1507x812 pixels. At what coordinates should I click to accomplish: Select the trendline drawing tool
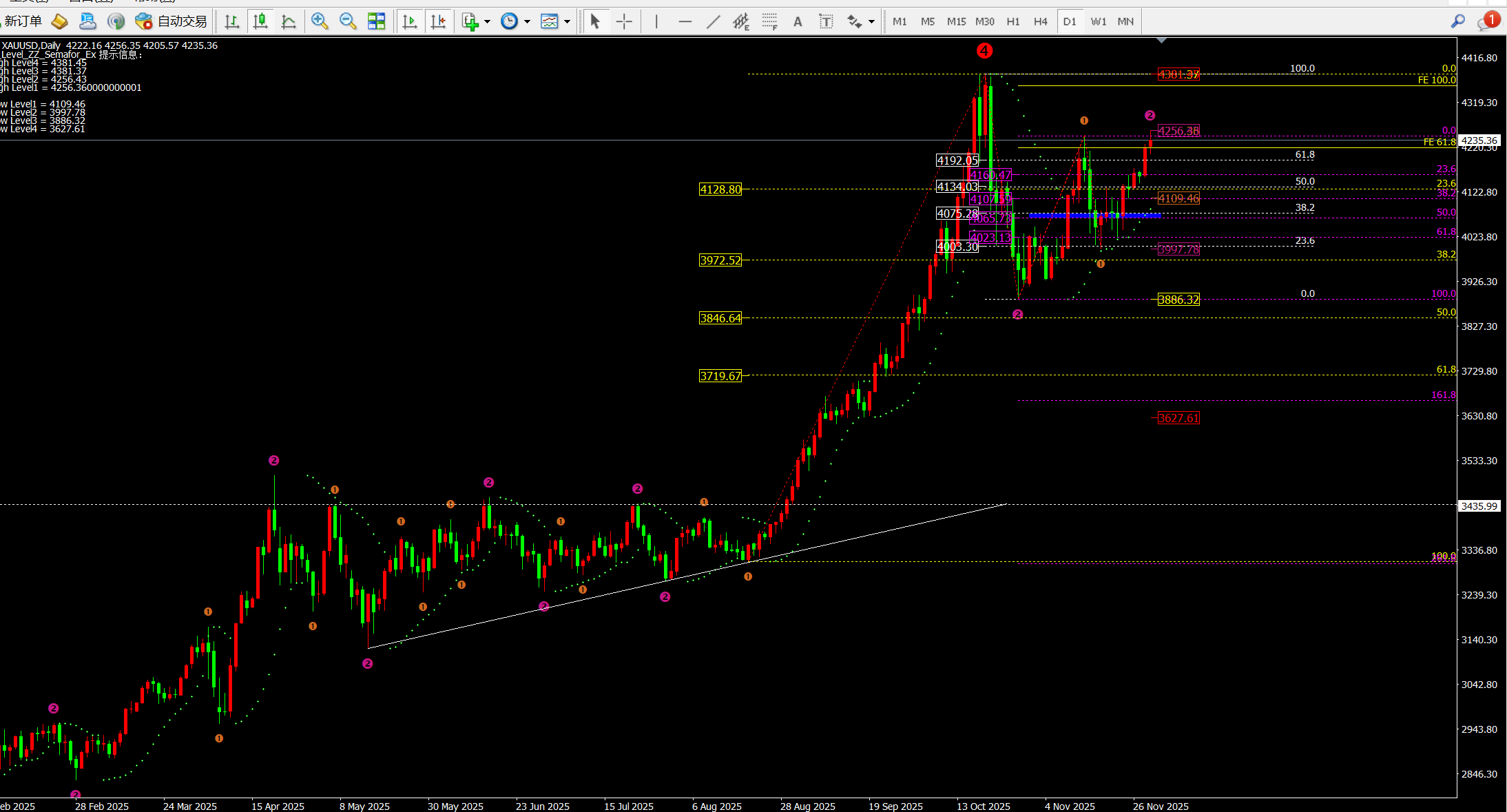pos(713,21)
